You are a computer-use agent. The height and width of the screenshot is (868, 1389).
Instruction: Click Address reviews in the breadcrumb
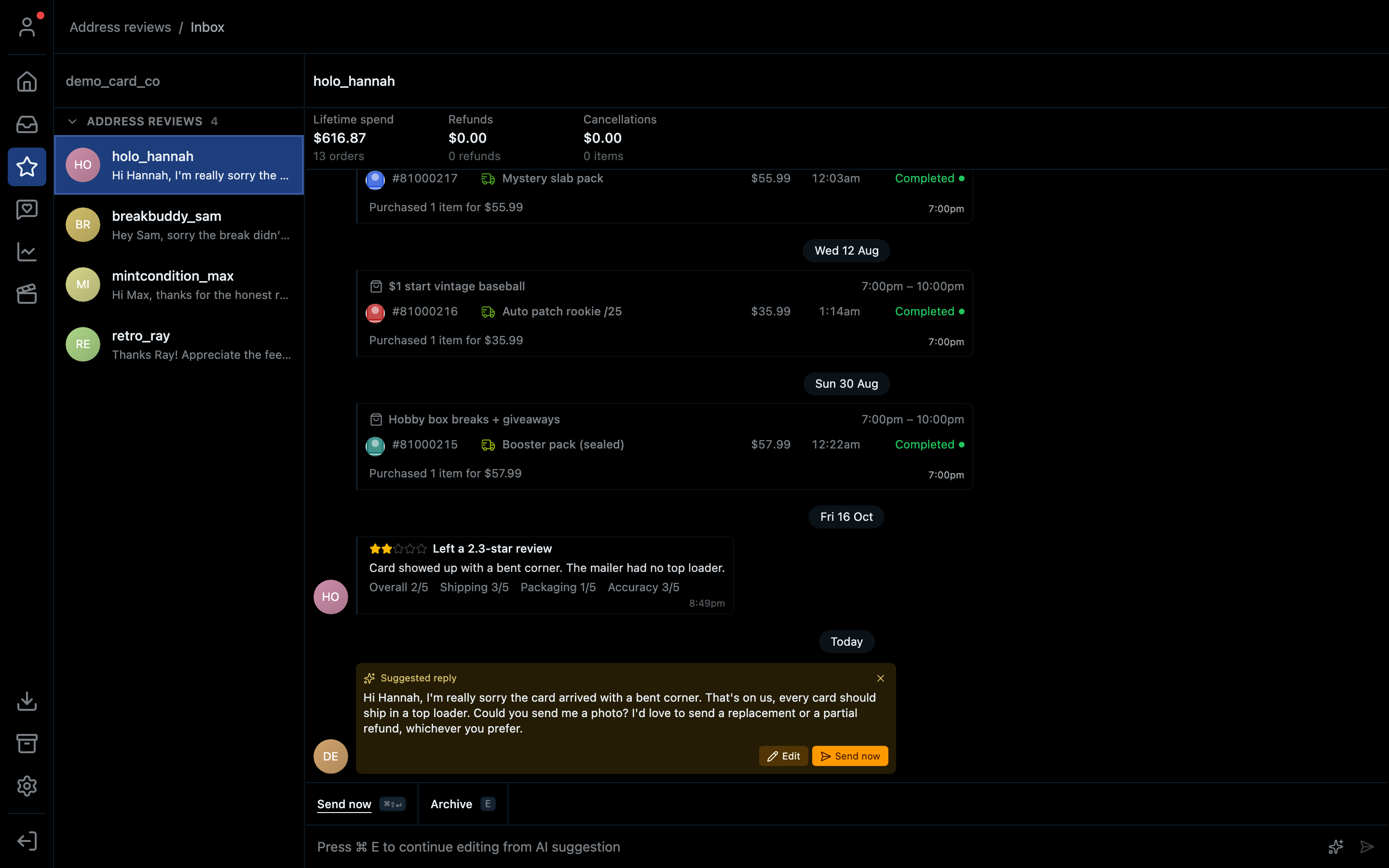tap(120, 27)
